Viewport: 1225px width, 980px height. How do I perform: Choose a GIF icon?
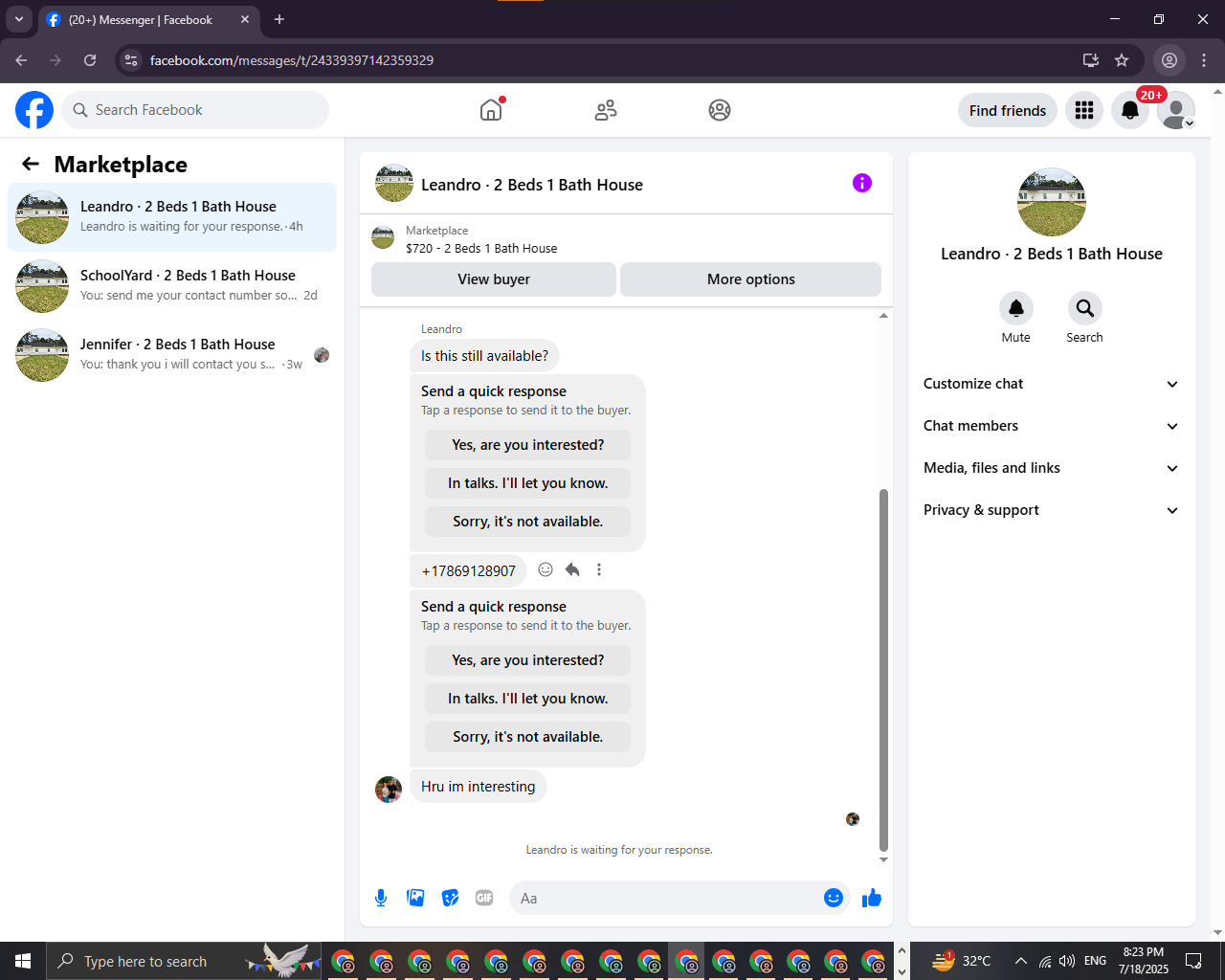pos(484,898)
